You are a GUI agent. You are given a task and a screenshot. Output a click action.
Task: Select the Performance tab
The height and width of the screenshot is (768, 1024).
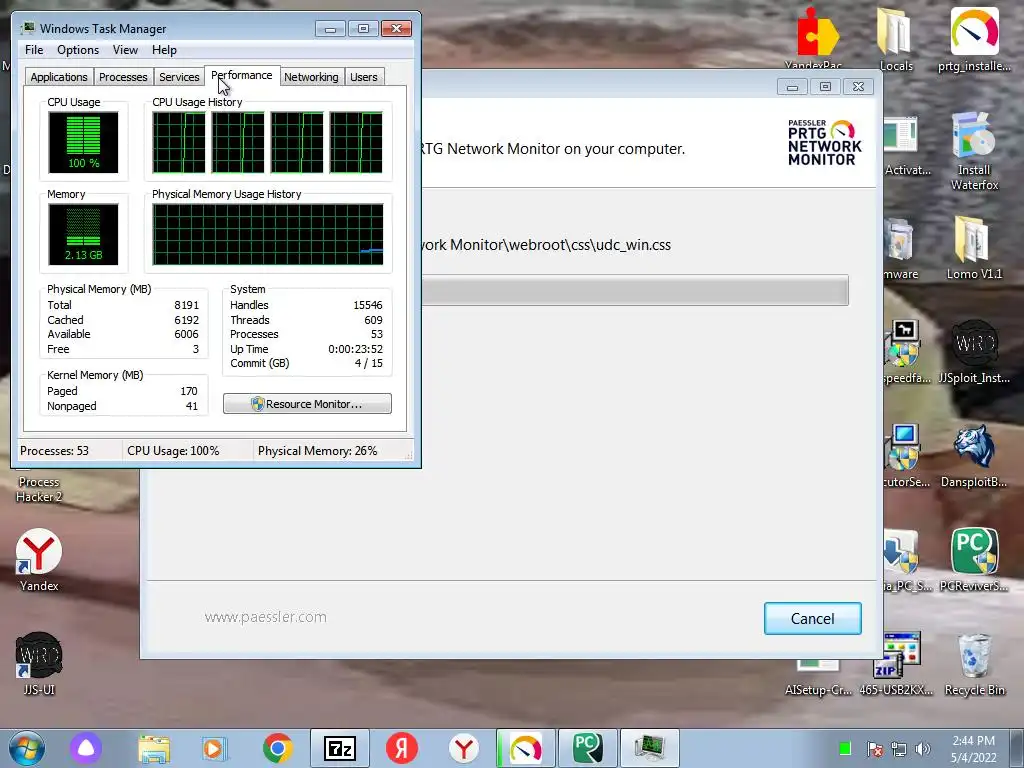pyautogui.click(x=242, y=75)
